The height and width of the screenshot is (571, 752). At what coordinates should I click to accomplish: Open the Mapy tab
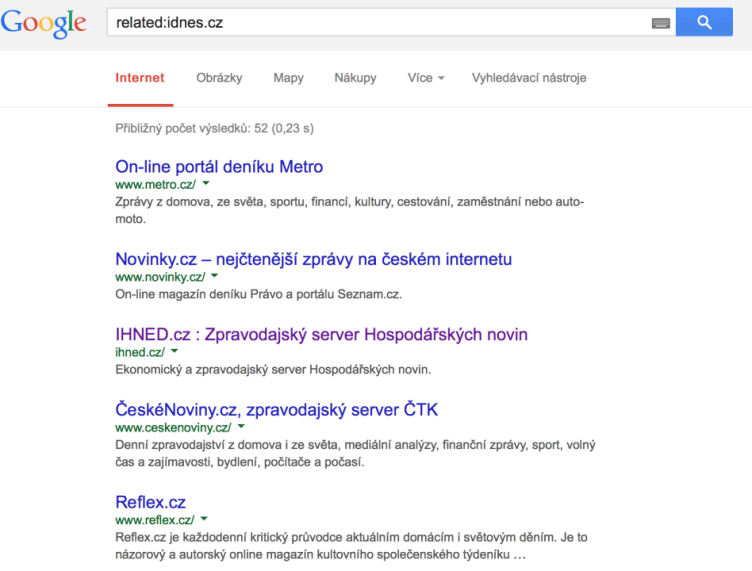(x=288, y=78)
